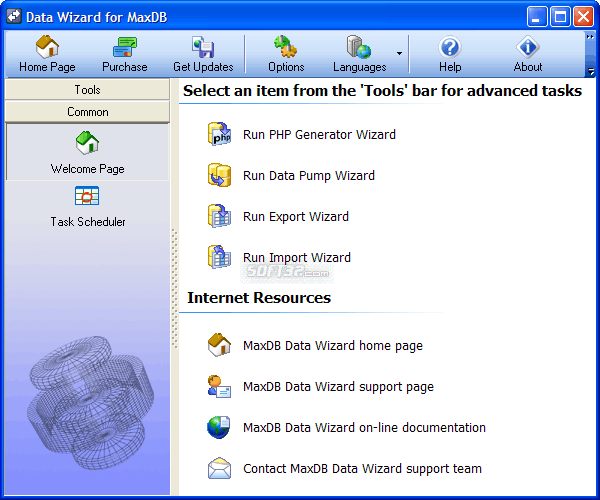Click the Welcome Page label
The image size is (600, 500).
(x=87, y=169)
